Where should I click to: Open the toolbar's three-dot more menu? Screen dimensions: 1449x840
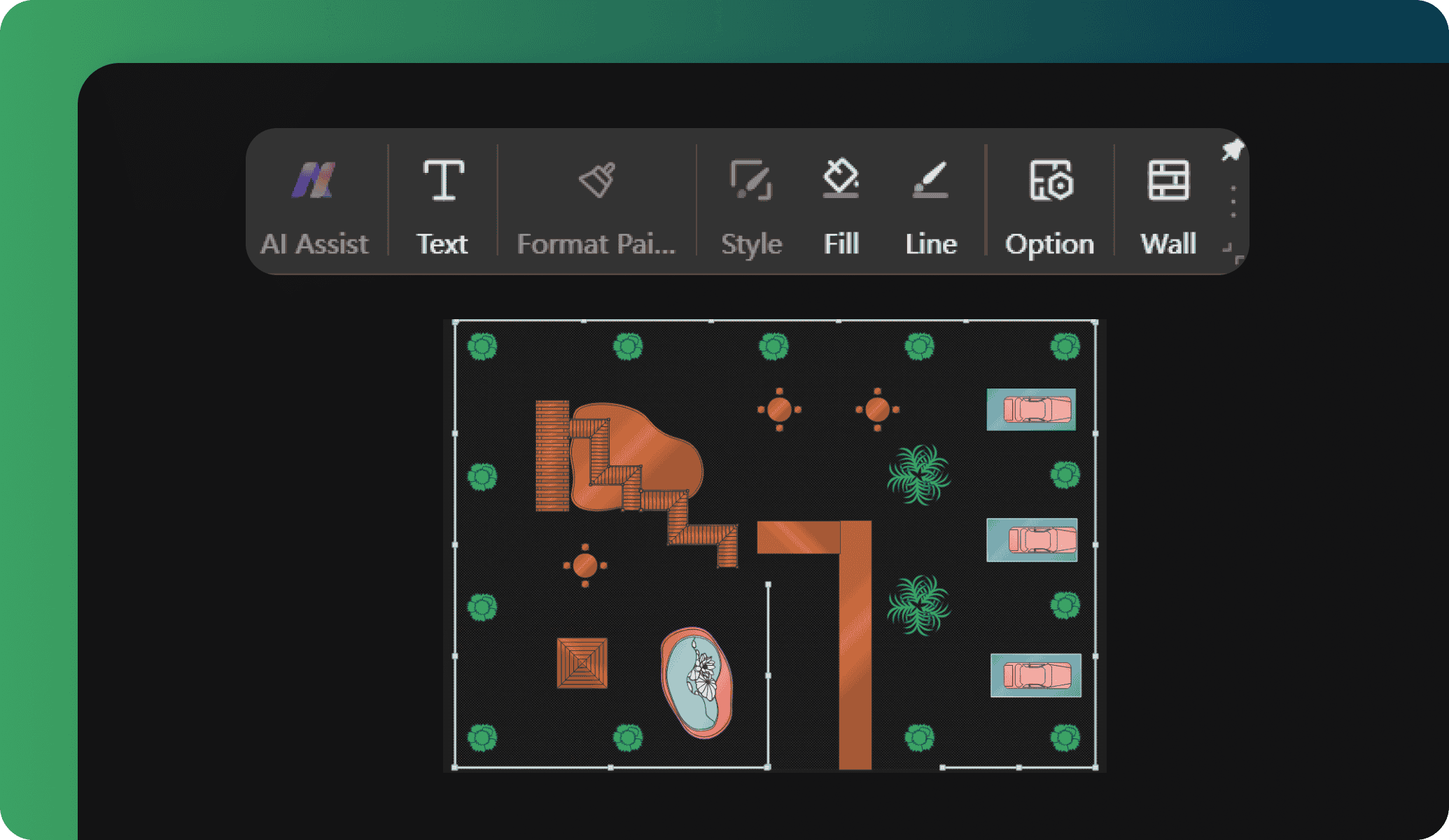pos(1233,202)
